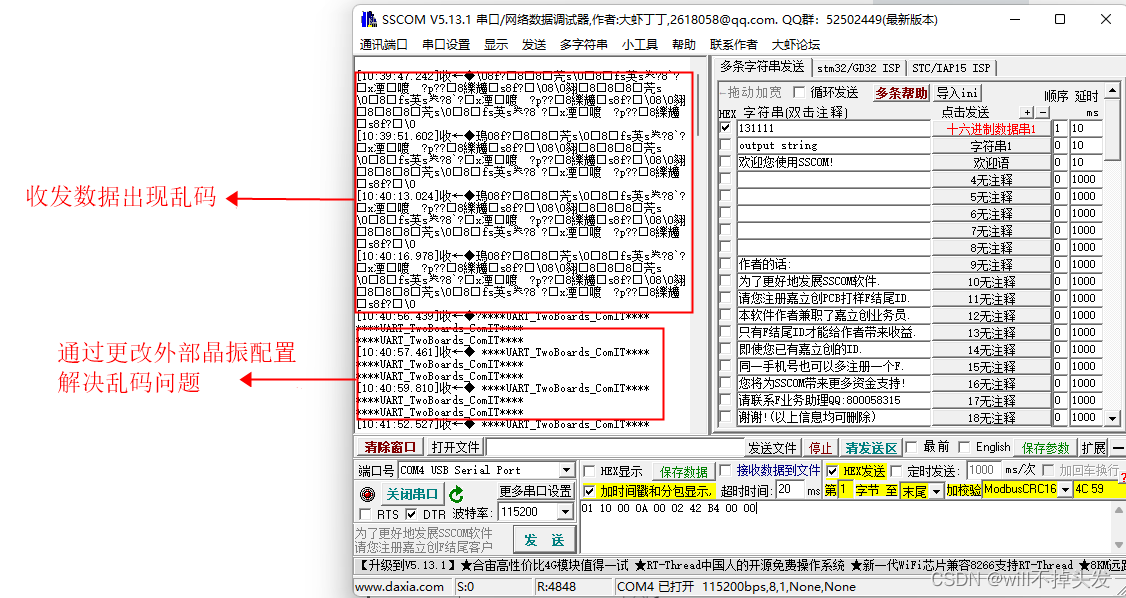Click the 扩展 expand button
Image resolution: width=1126 pixels, height=598 pixels.
point(1094,448)
